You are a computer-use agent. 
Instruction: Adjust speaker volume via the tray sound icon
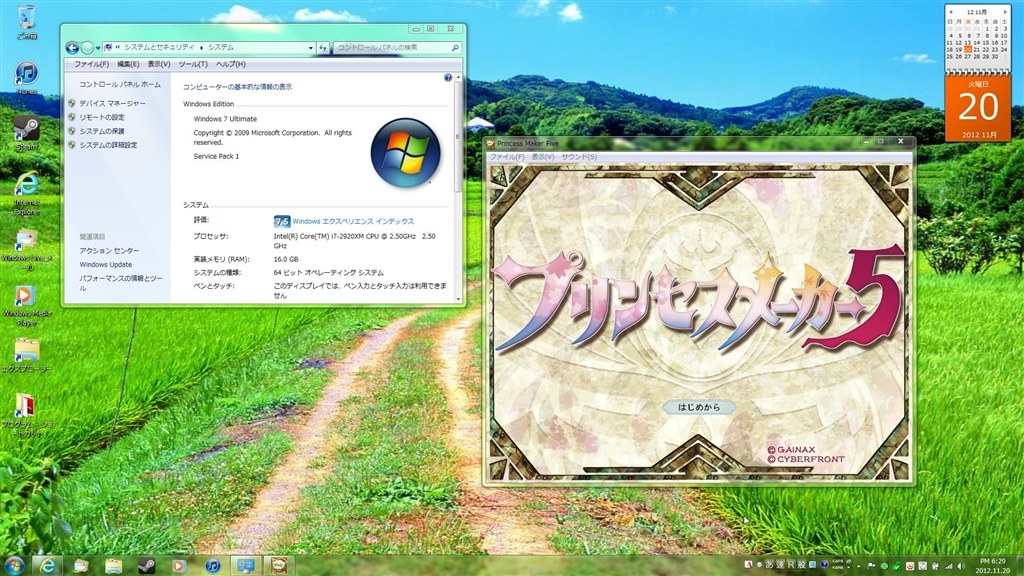click(960, 565)
